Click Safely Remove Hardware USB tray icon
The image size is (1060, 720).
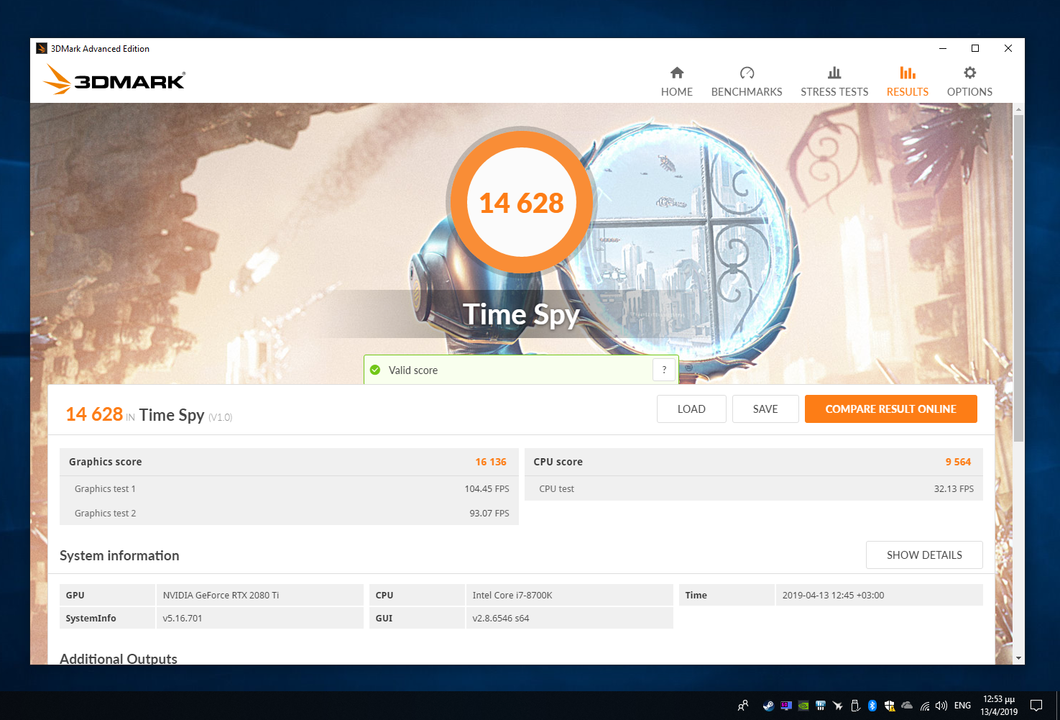pyautogui.click(x=854, y=705)
